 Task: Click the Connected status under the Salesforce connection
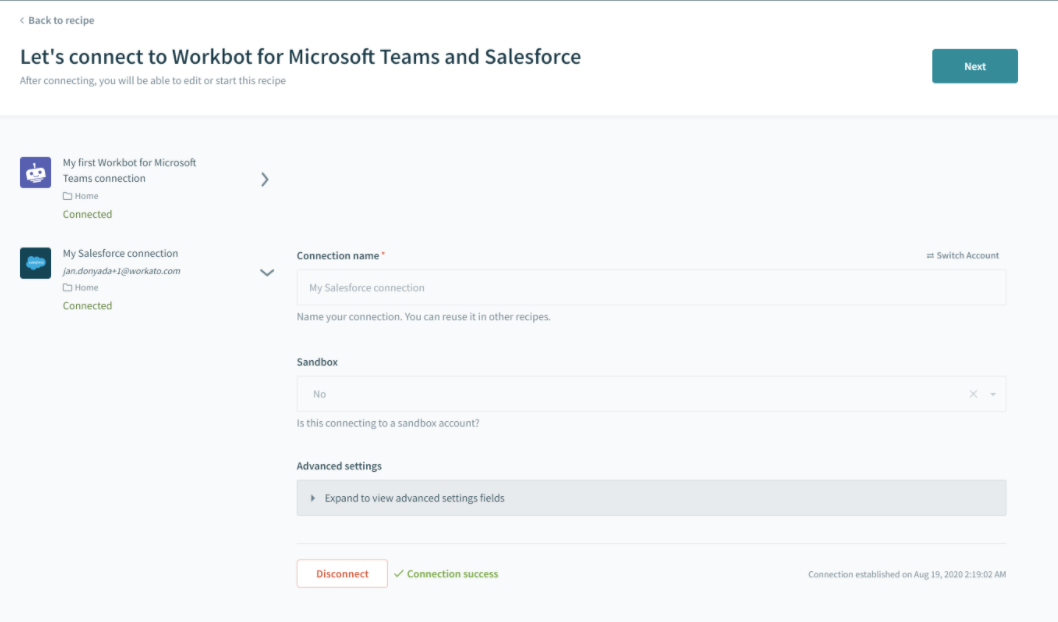click(88, 306)
